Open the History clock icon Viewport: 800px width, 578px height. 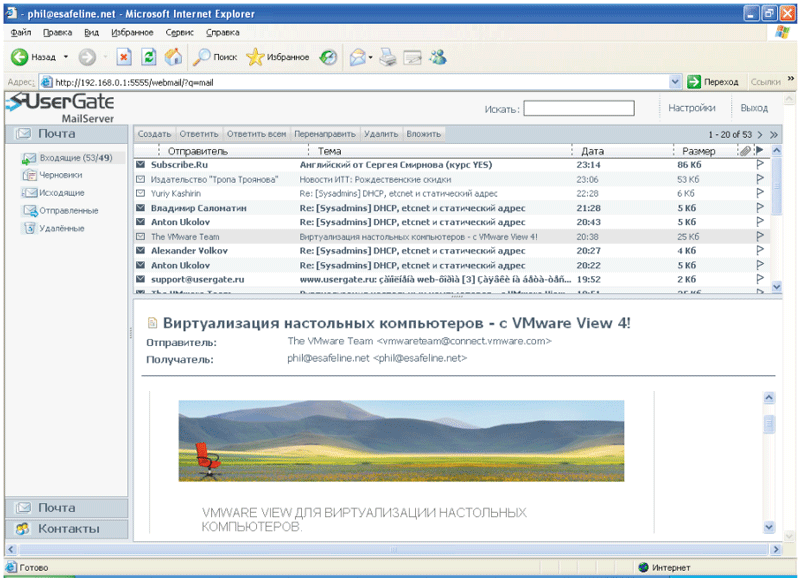328,57
